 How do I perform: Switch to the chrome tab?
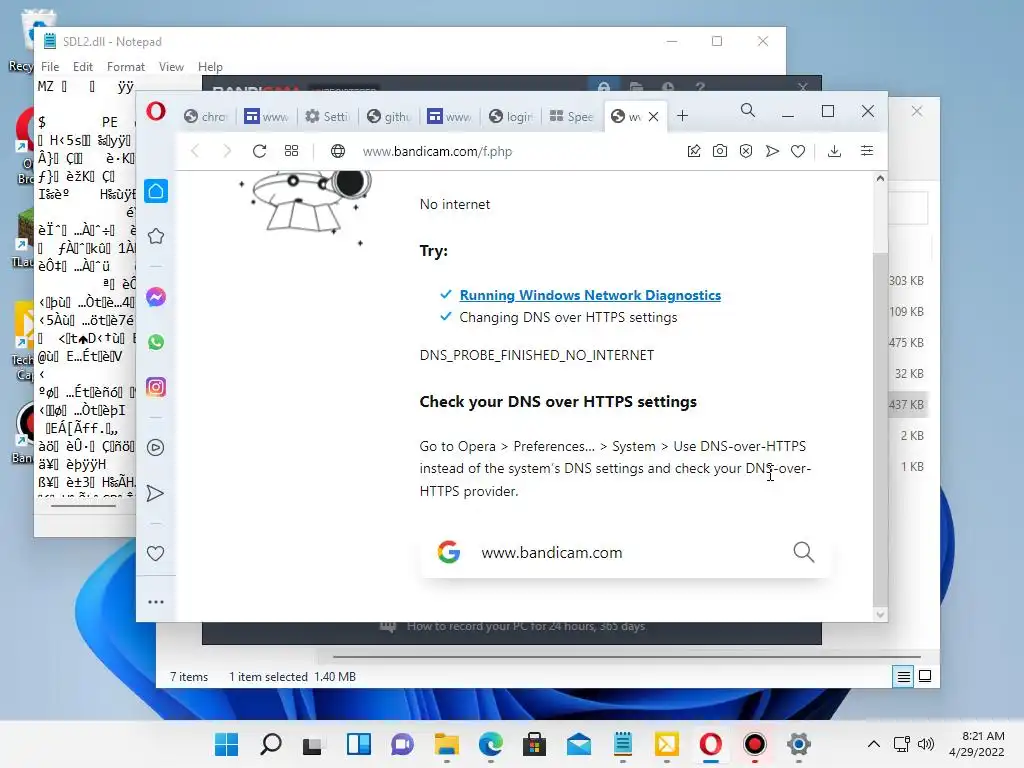(x=207, y=116)
